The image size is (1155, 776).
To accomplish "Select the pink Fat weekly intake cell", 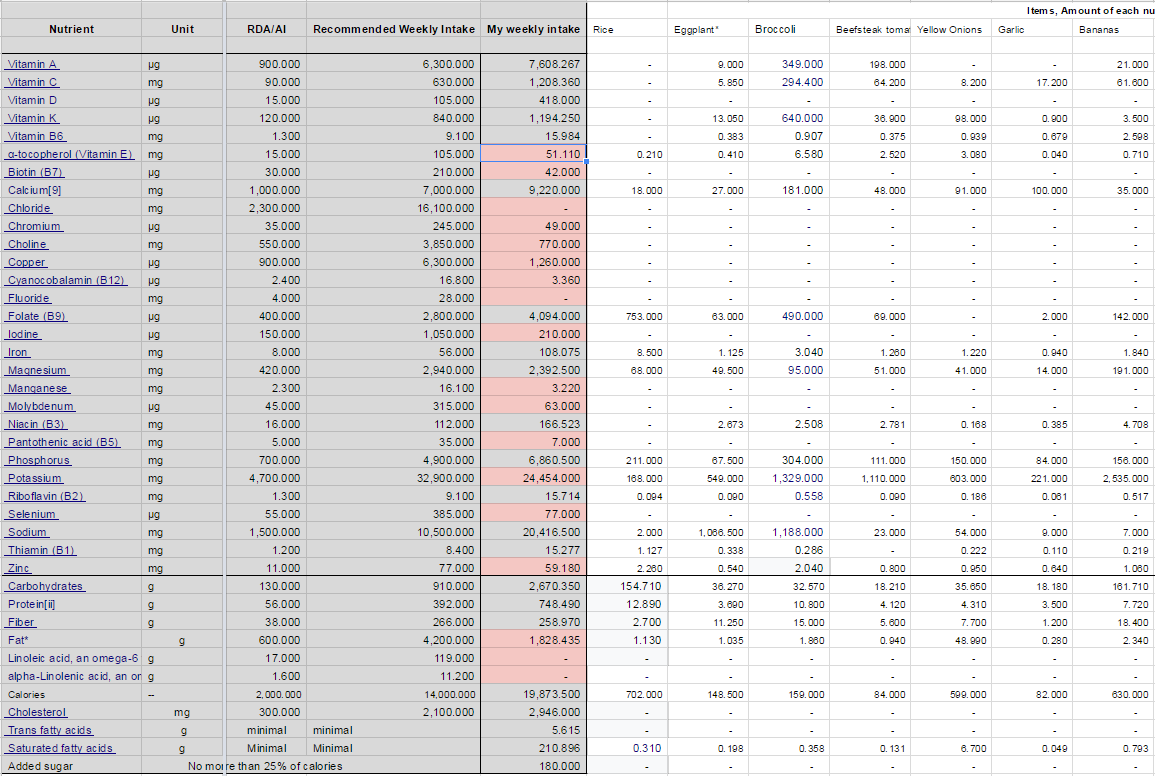I will point(533,640).
